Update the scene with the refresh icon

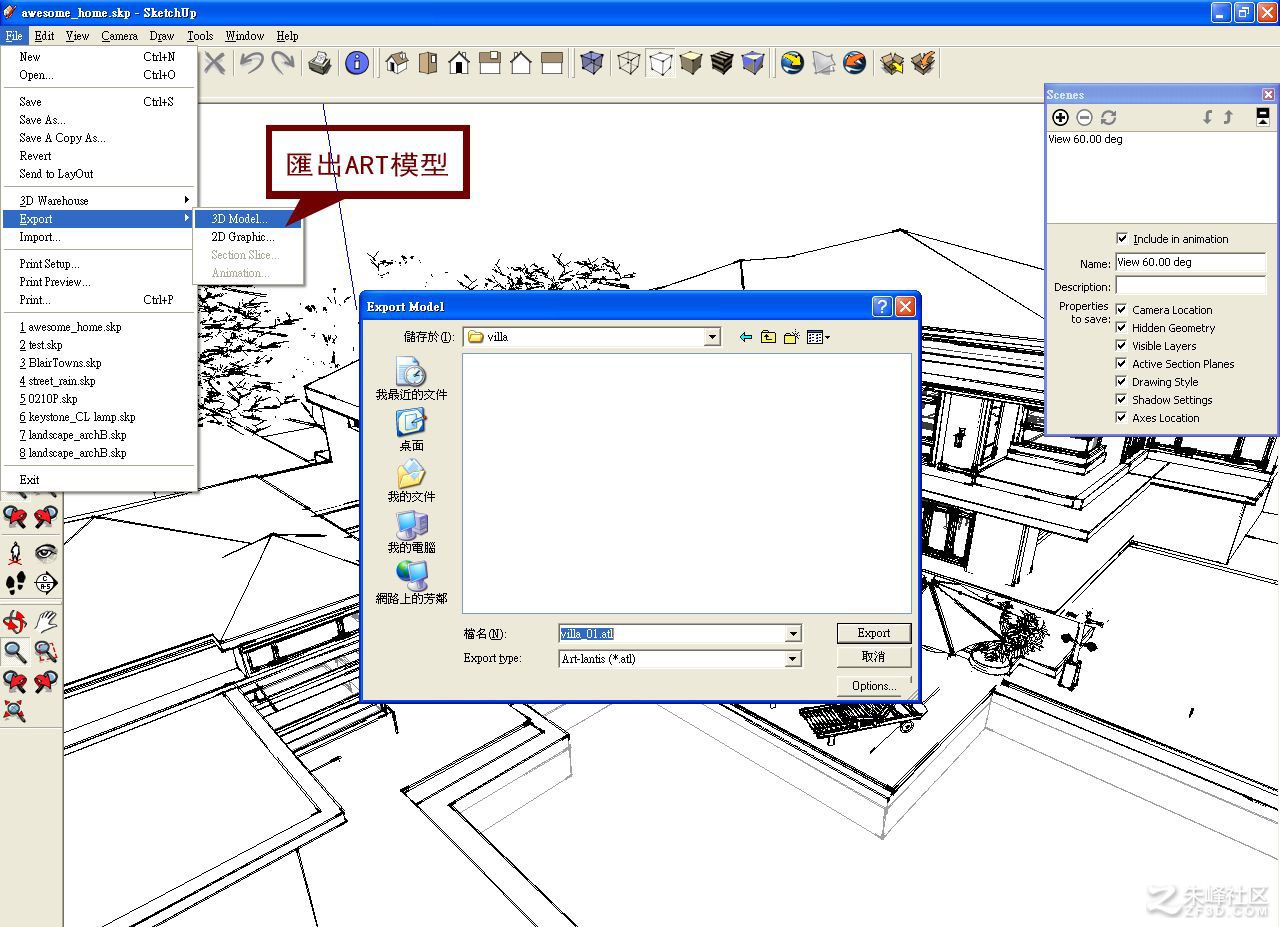click(1108, 117)
